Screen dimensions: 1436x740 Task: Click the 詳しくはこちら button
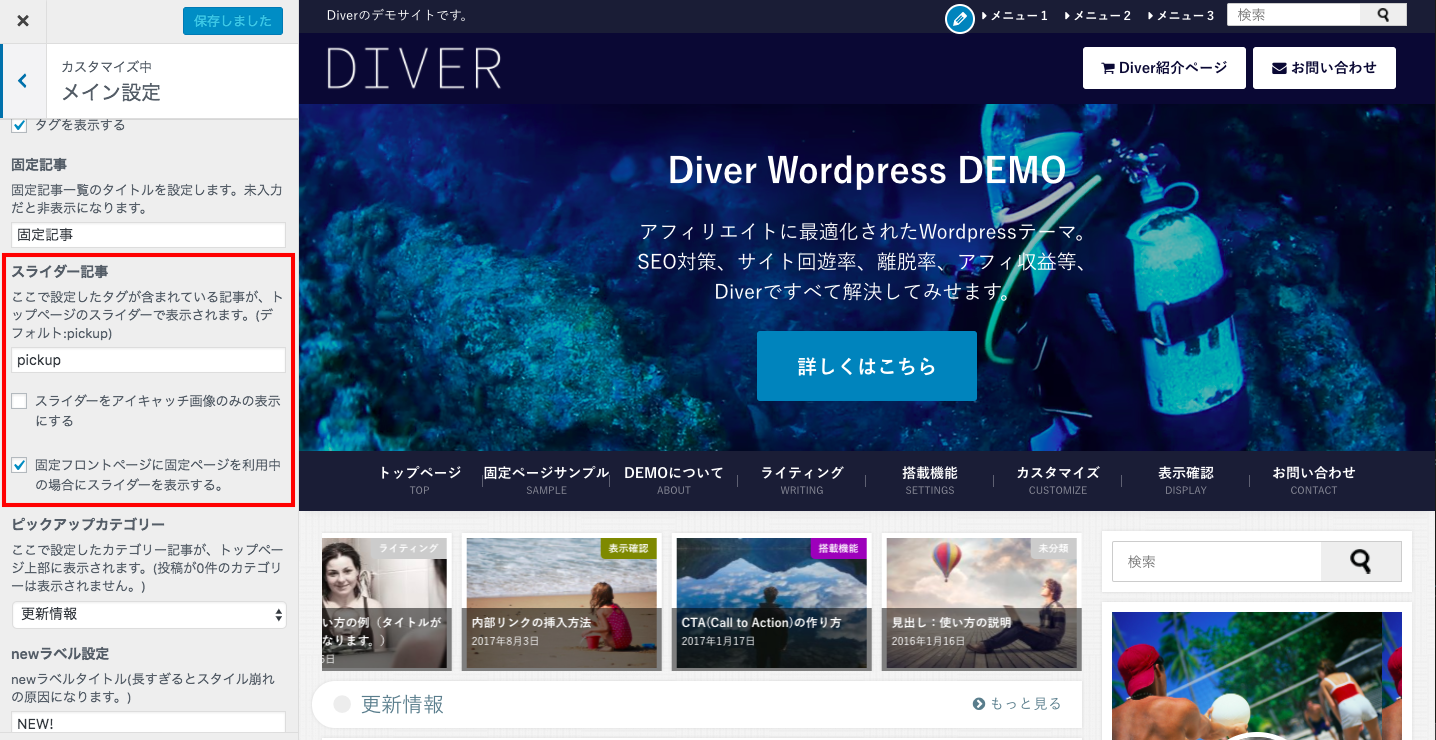(x=867, y=366)
